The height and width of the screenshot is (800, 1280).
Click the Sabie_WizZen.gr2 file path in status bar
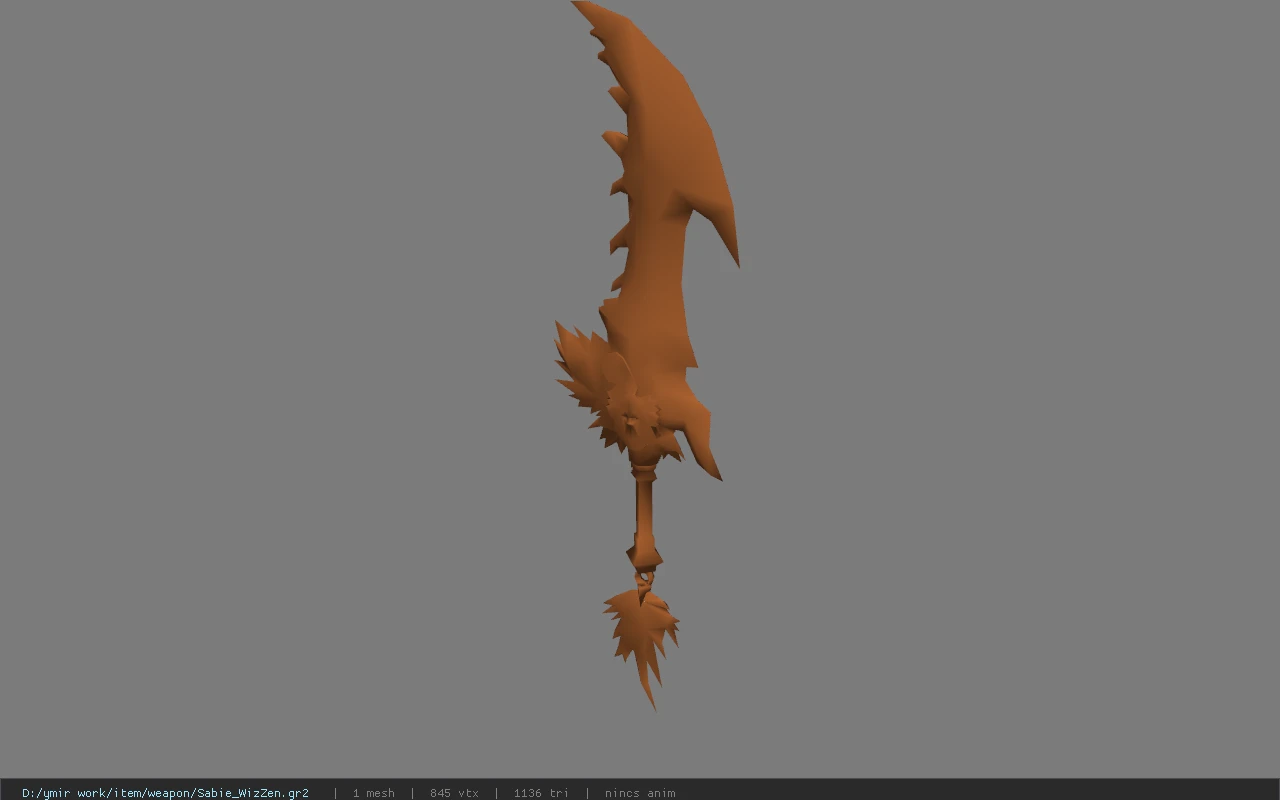pos(165,793)
